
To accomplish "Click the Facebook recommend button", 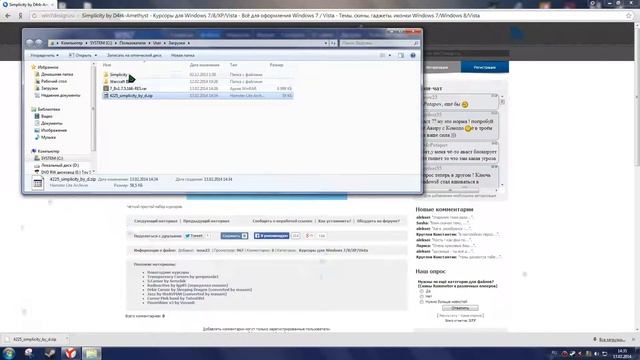I will 271,236.
